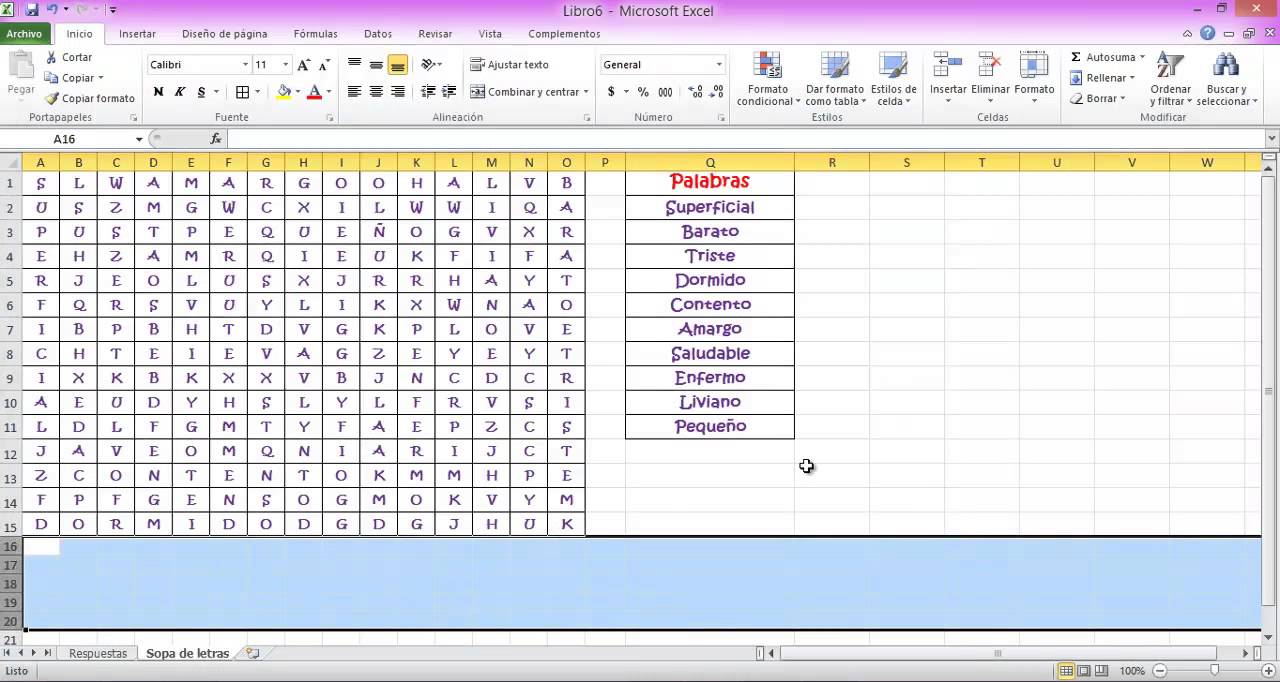1280x682 pixels.
Task: Click the Eliminar cells icon
Action: click(990, 66)
